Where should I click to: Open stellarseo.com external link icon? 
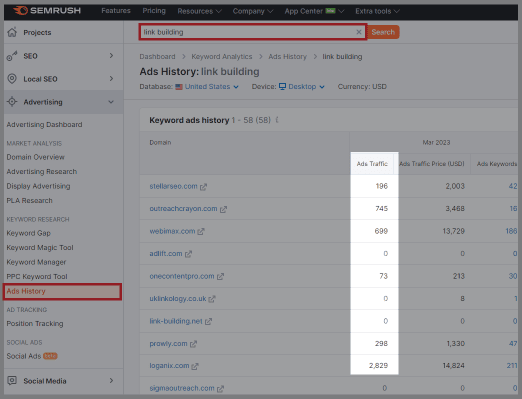click(x=203, y=187)
